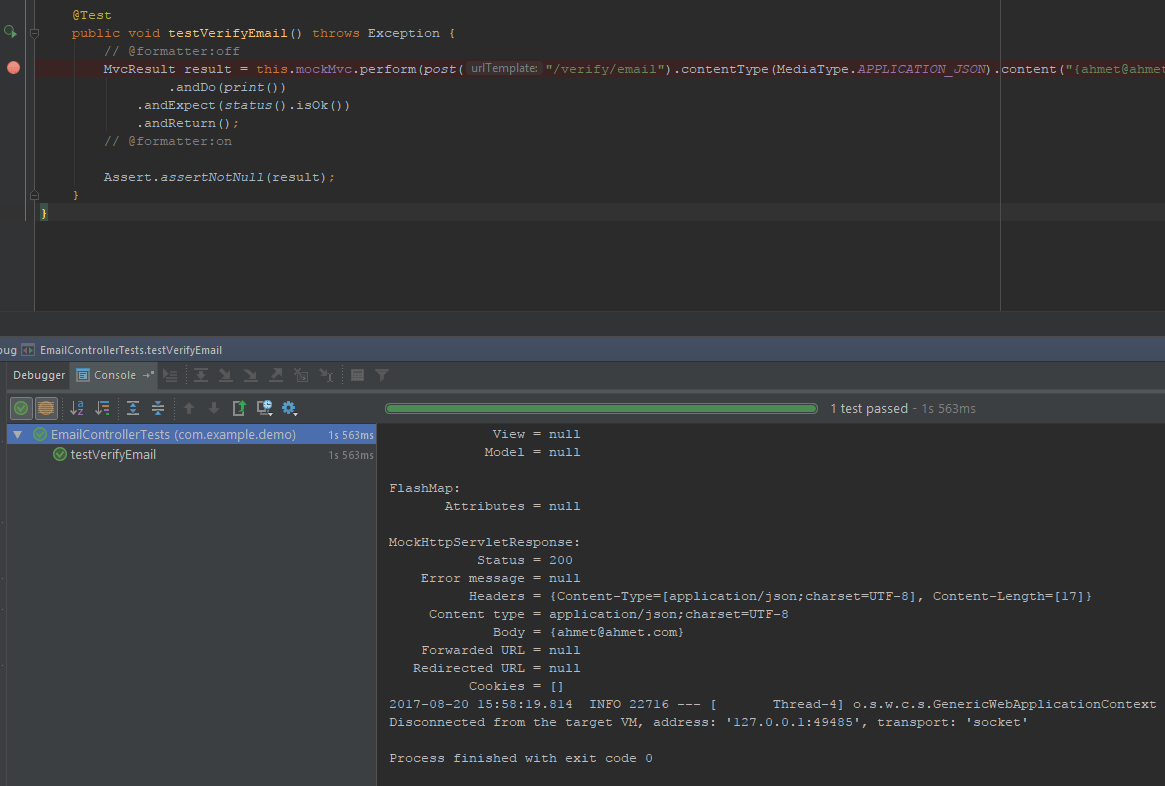The width and height of the screenshot is (1165, 786).
Task: Expand all nodes in the test tree
Action: (x=133, y=408)
